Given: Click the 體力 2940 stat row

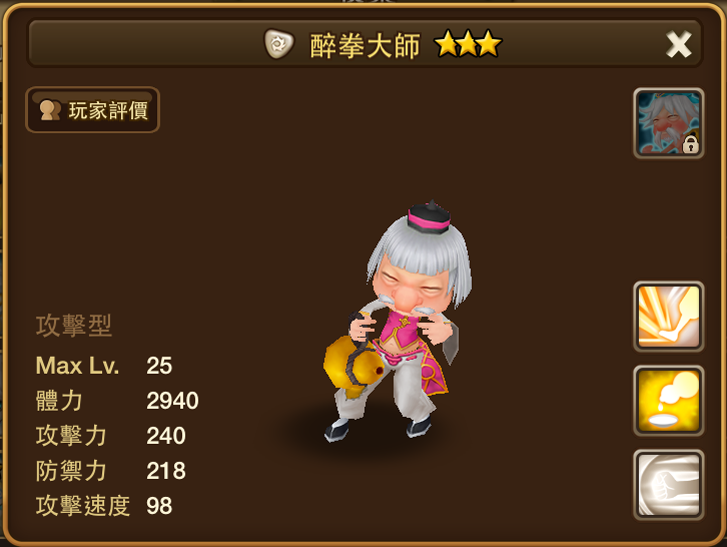Looking at the screenshot, I should tap(117, 401).
